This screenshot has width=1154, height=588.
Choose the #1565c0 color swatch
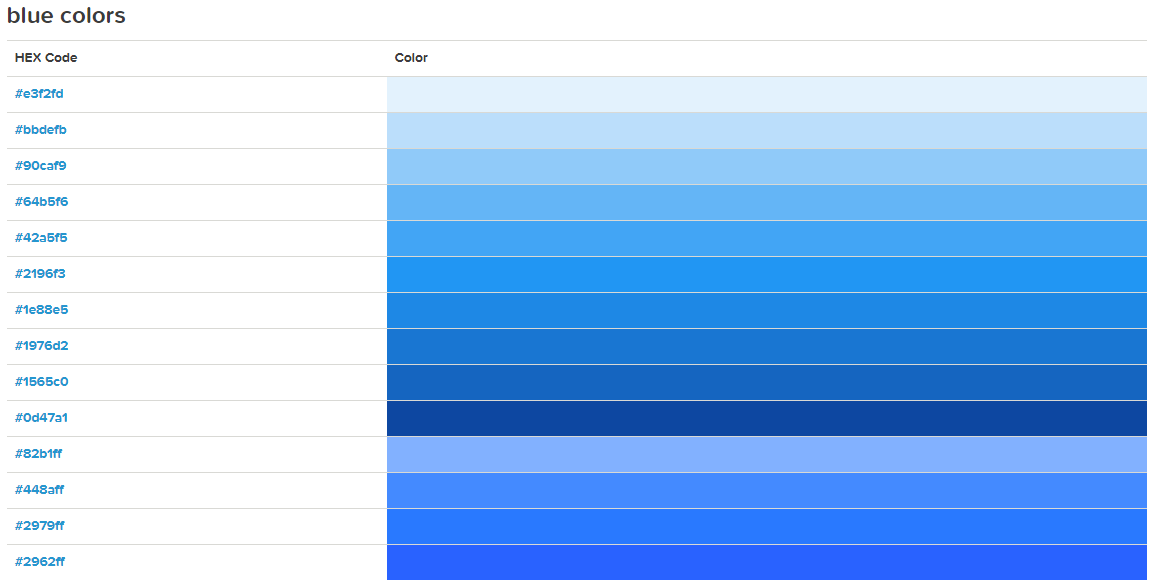(x=767, y=383)
